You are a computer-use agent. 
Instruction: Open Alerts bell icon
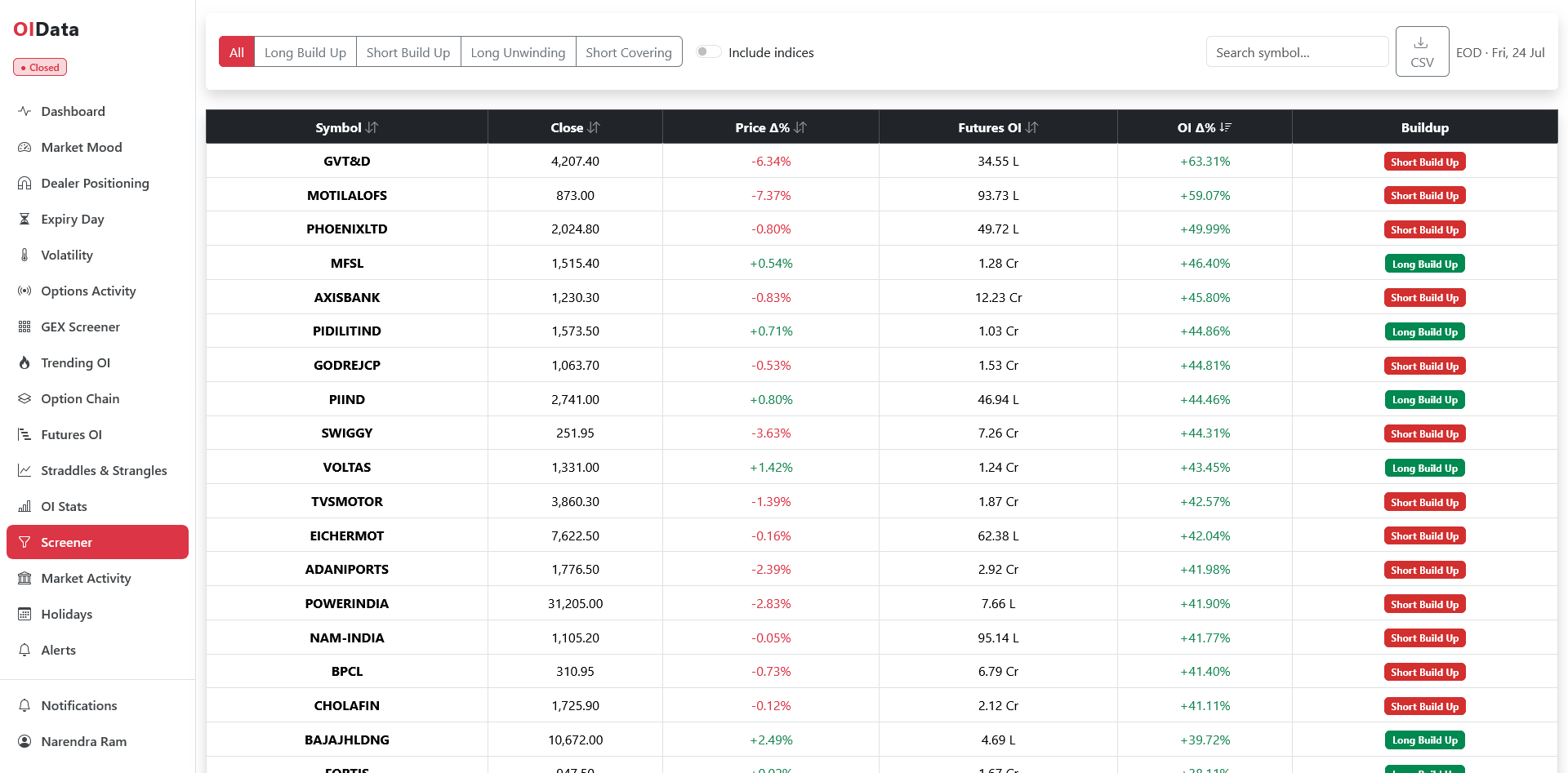[x=24, y=650]
